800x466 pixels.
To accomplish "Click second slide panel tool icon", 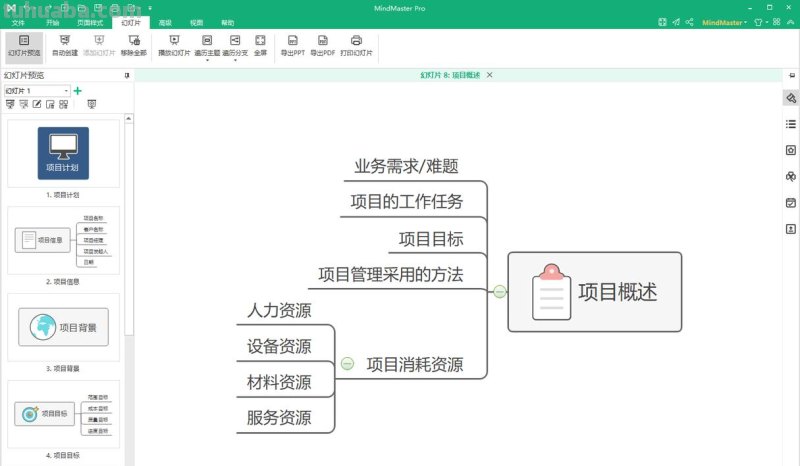I will point(23,105).
